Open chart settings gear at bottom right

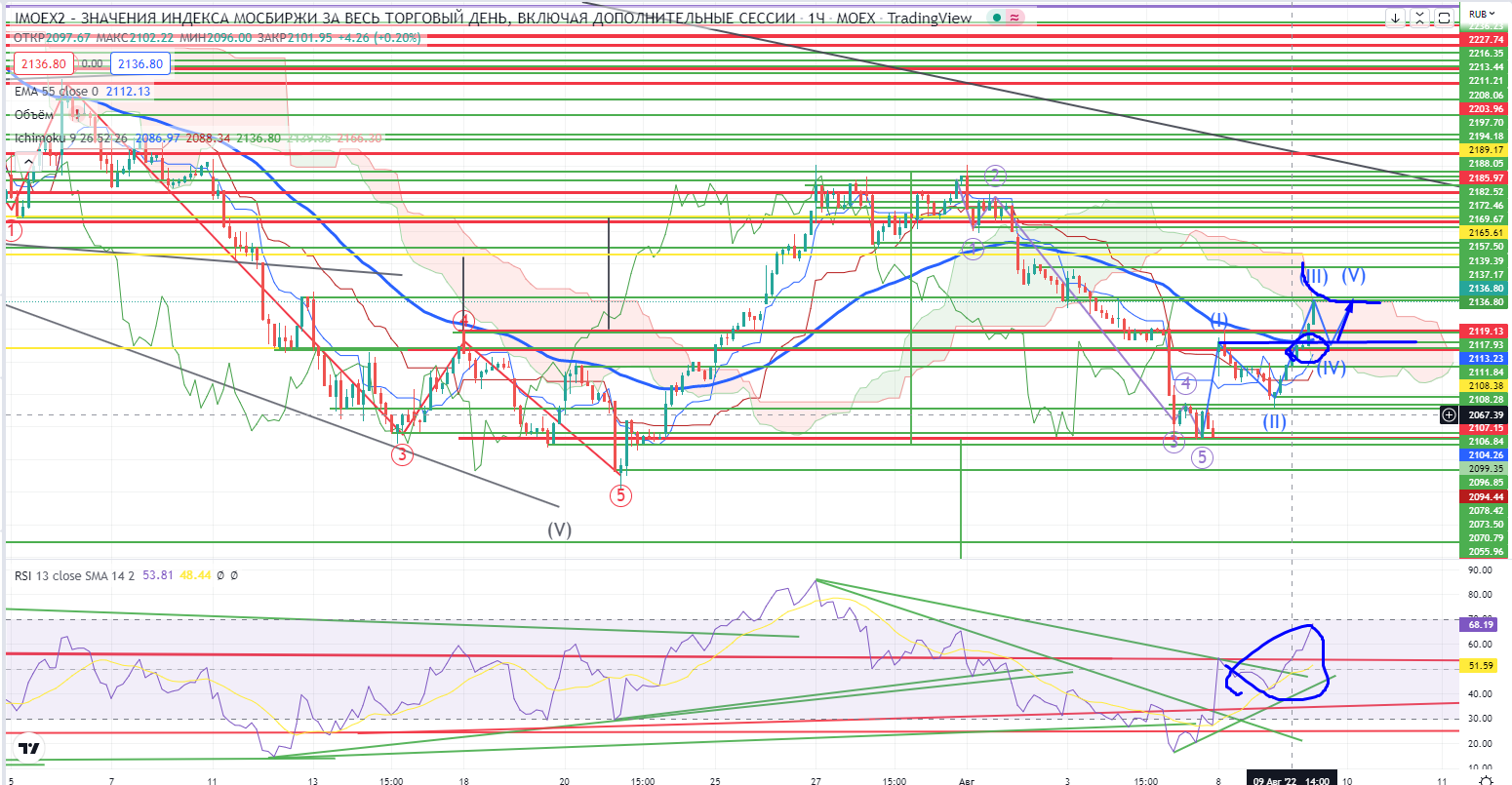[x=1485, y=779]
